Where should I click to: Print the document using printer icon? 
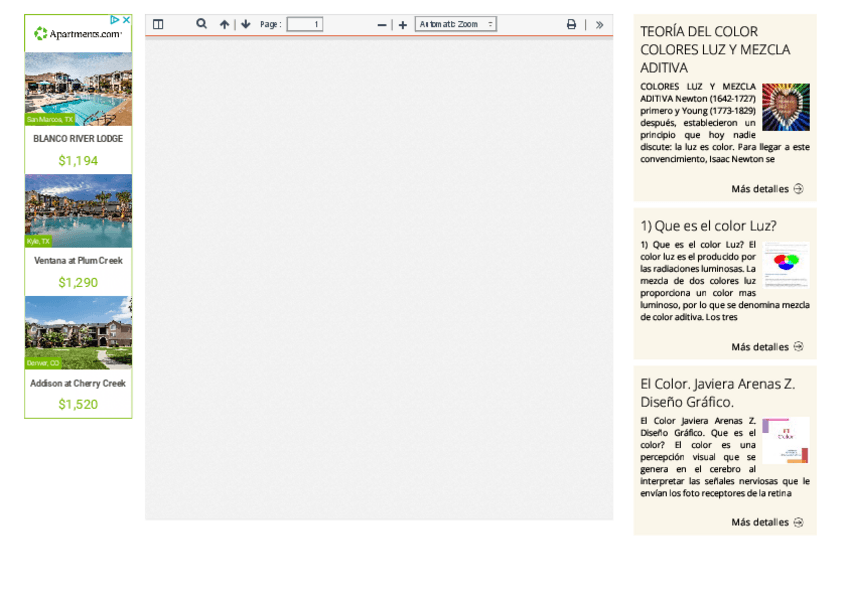pos(571,24)
